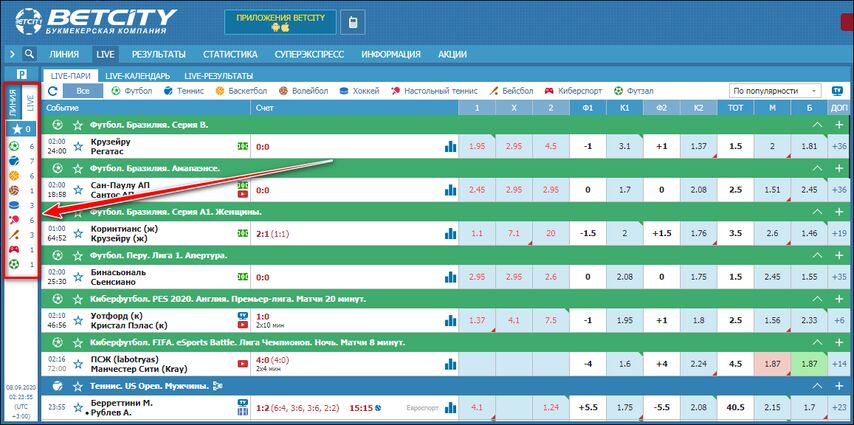Select sidebar basketball icon
The height and width of the screenshot is (425, 854).
[x=15, y=175]
